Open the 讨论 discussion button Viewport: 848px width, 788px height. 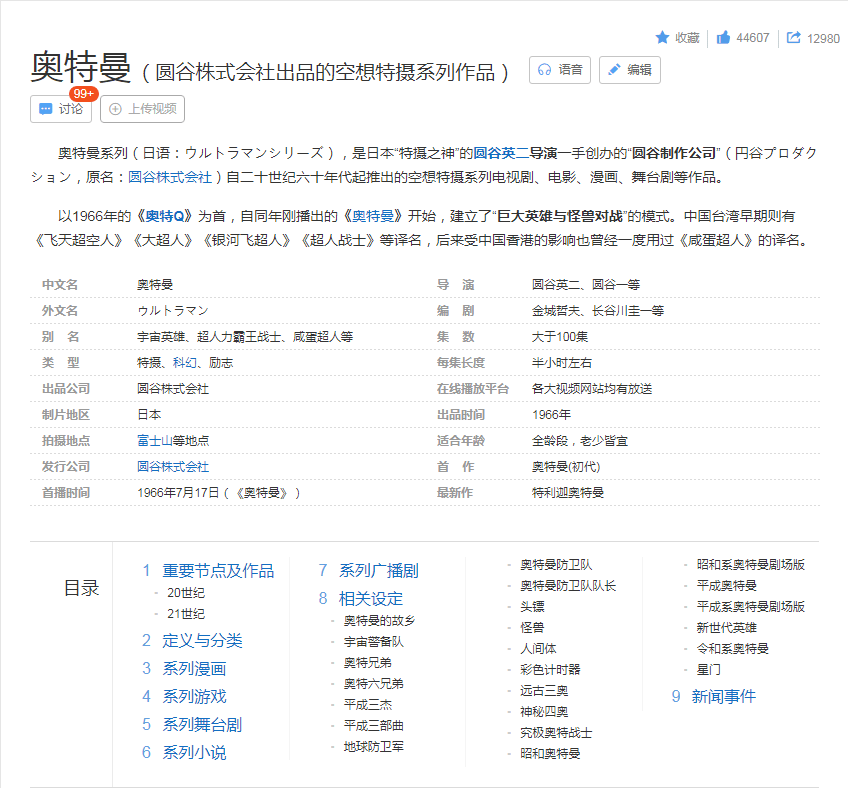coord(61,109)
